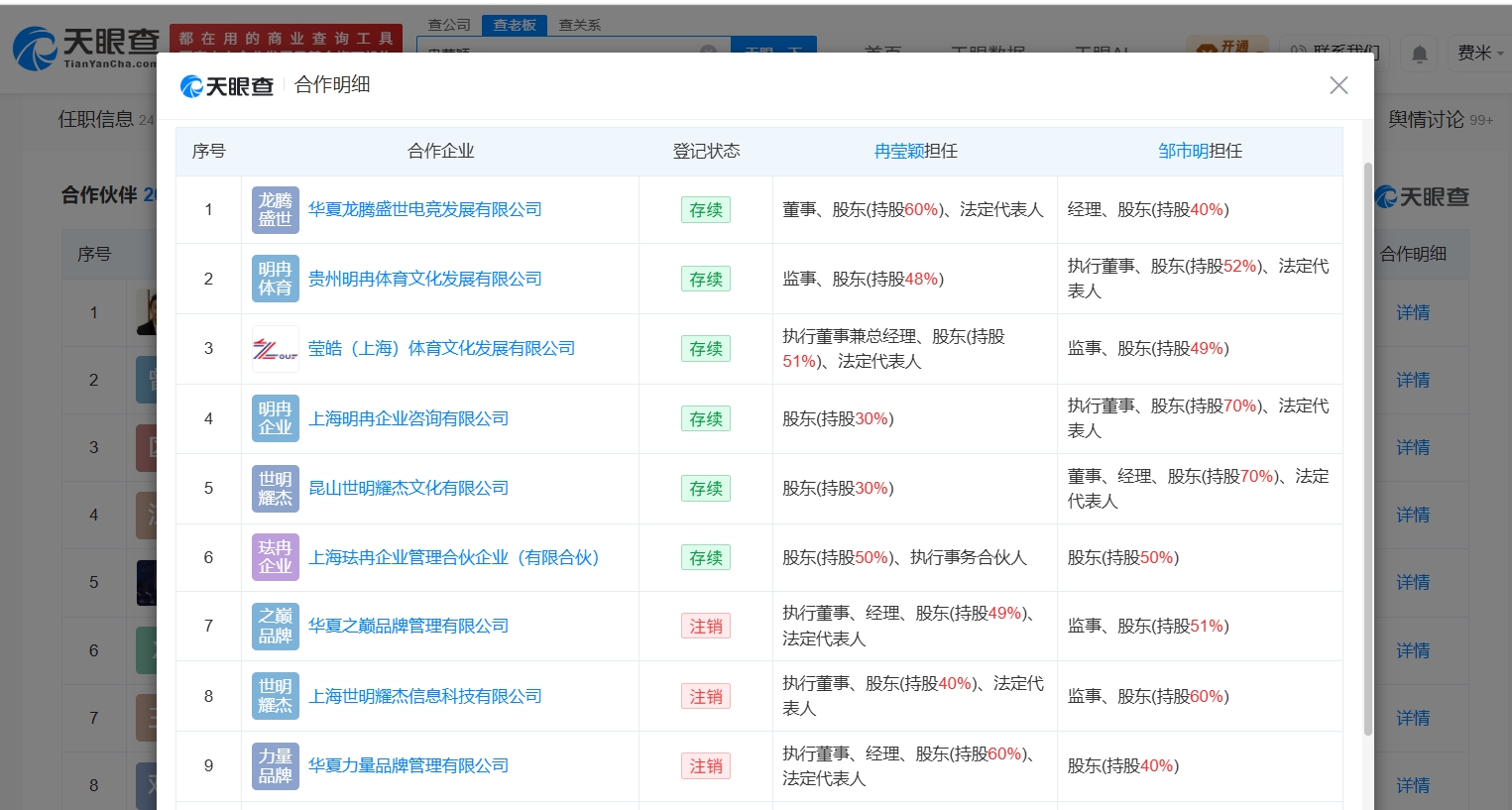Click the 合作企业 column header
The width and height of the screenshot is (1512, 810).
click(441, 151)
